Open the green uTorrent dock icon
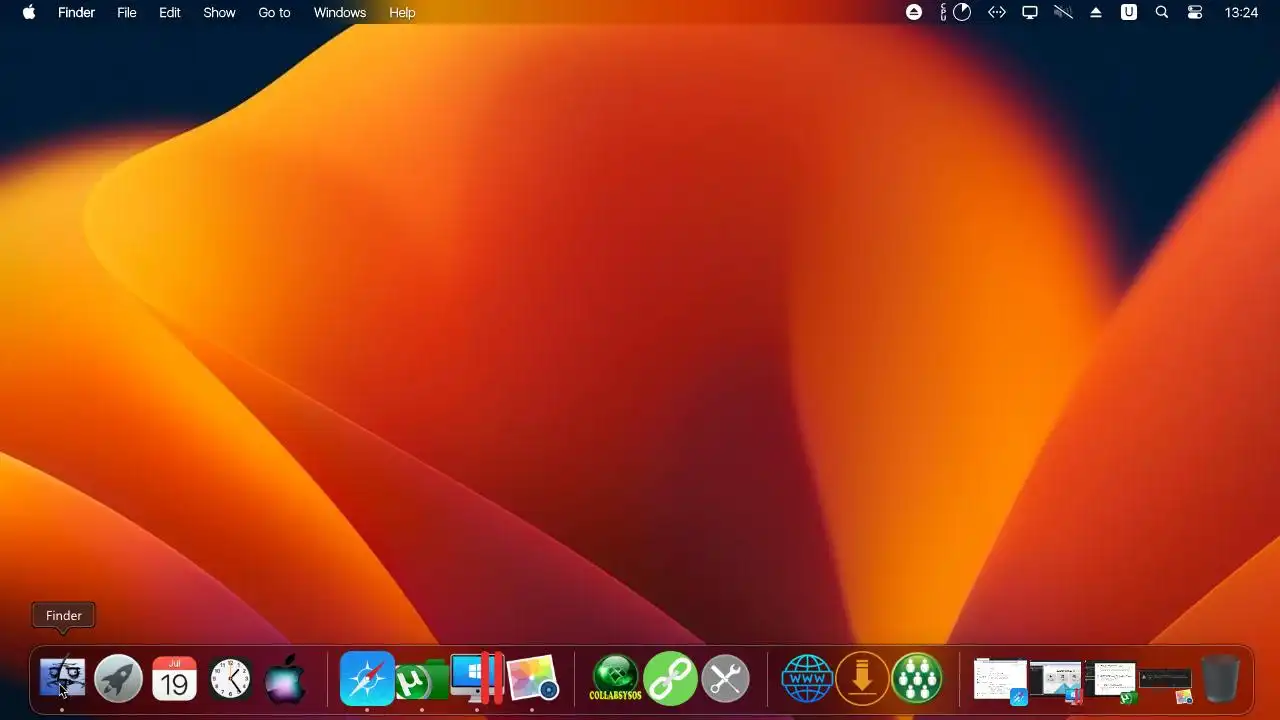This screenshot has width=1280, height=720. point(421,681)
